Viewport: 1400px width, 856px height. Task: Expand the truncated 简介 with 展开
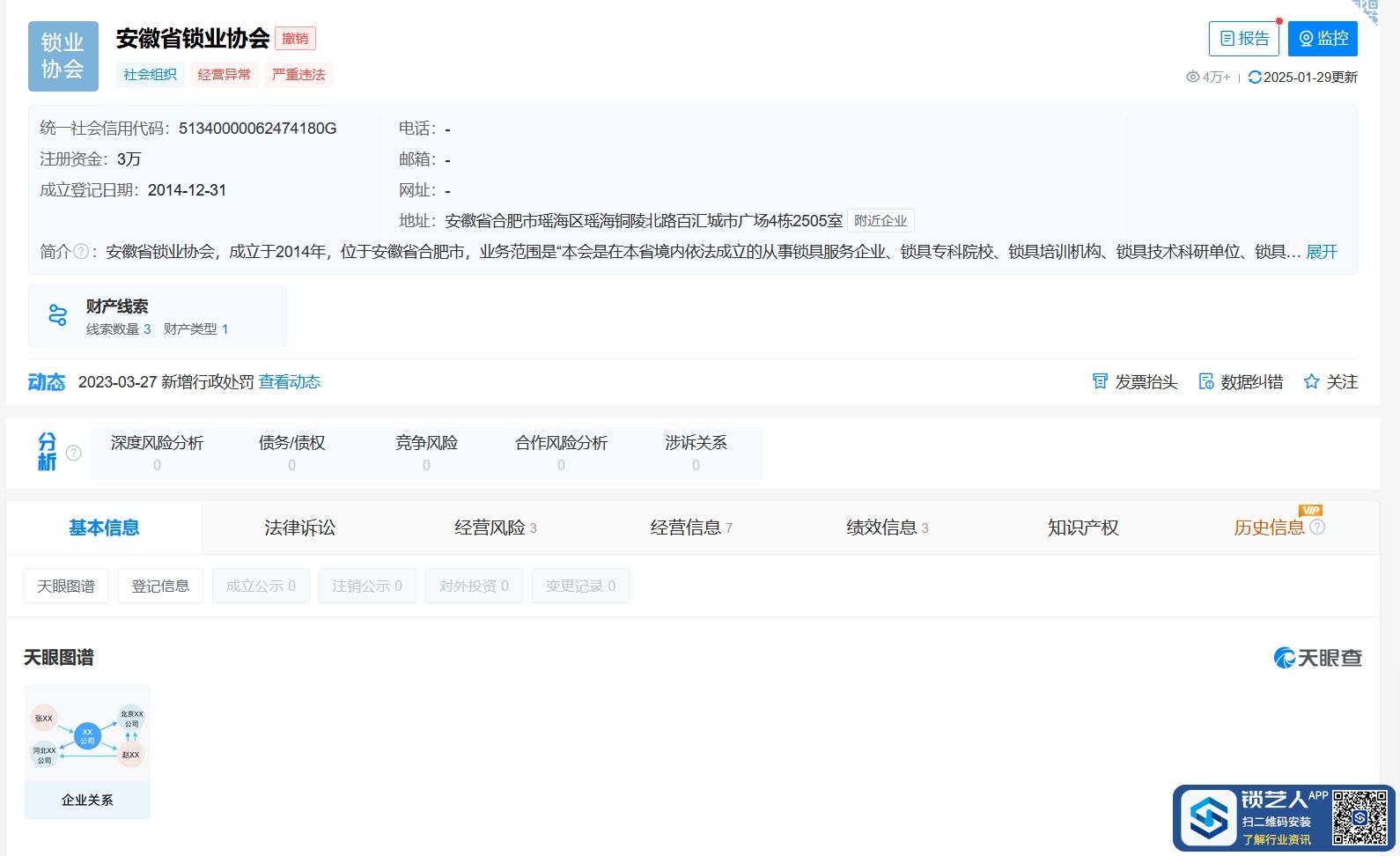point(1321,252)
